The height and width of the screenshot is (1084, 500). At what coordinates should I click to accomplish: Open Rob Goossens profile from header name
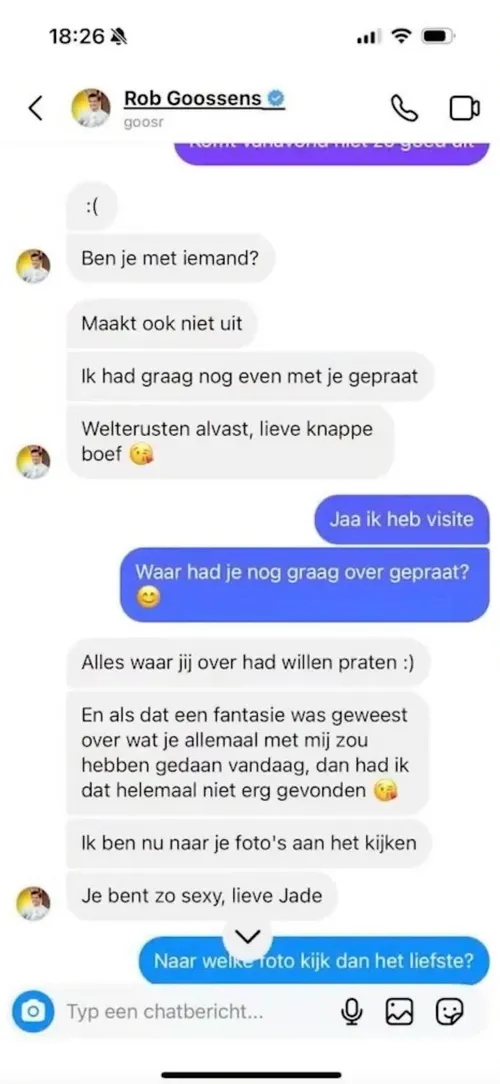pyautogui.click(x=193, y=99)
